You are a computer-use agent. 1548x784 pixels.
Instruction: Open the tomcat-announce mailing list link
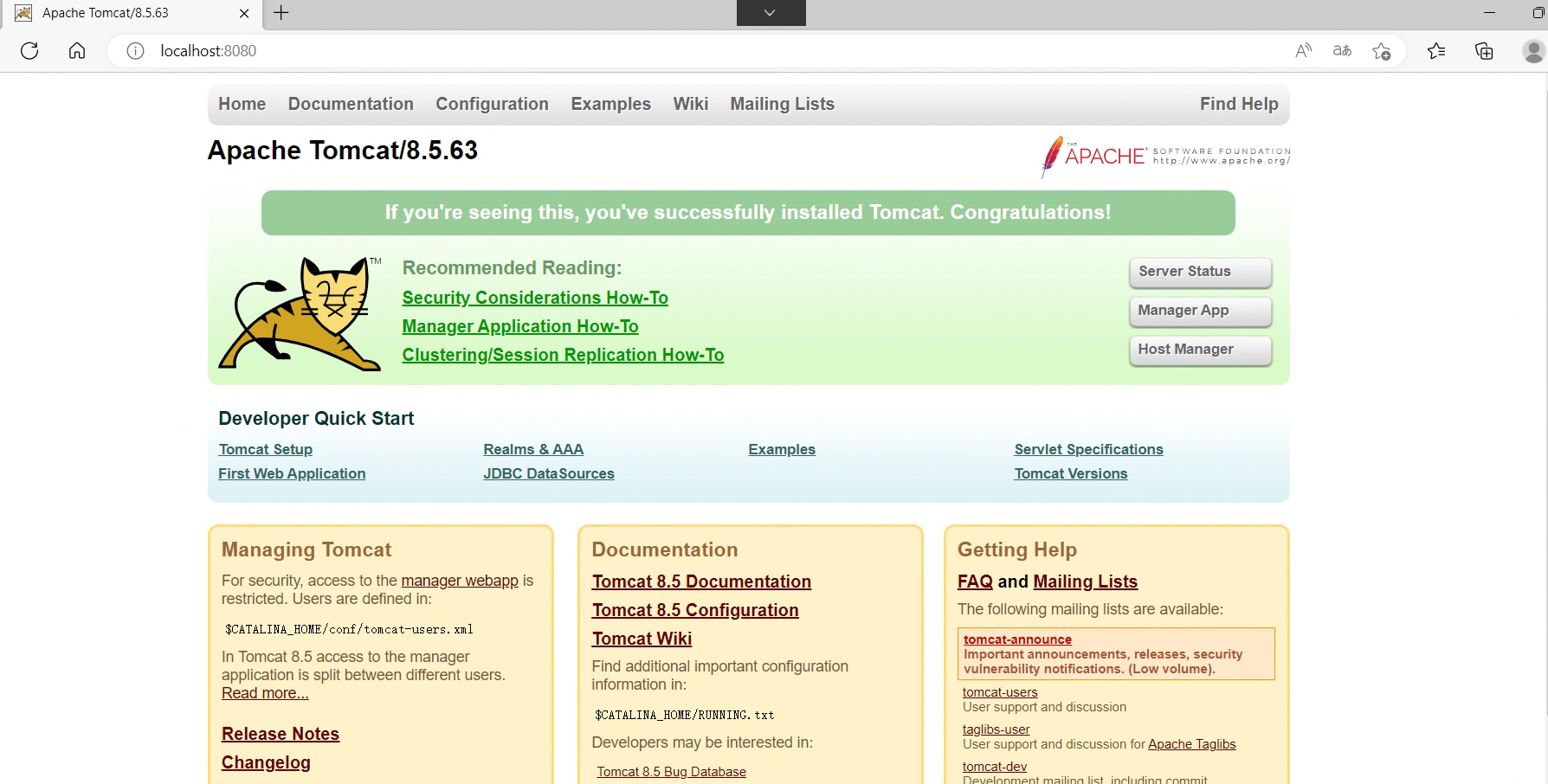(1017, 639)
